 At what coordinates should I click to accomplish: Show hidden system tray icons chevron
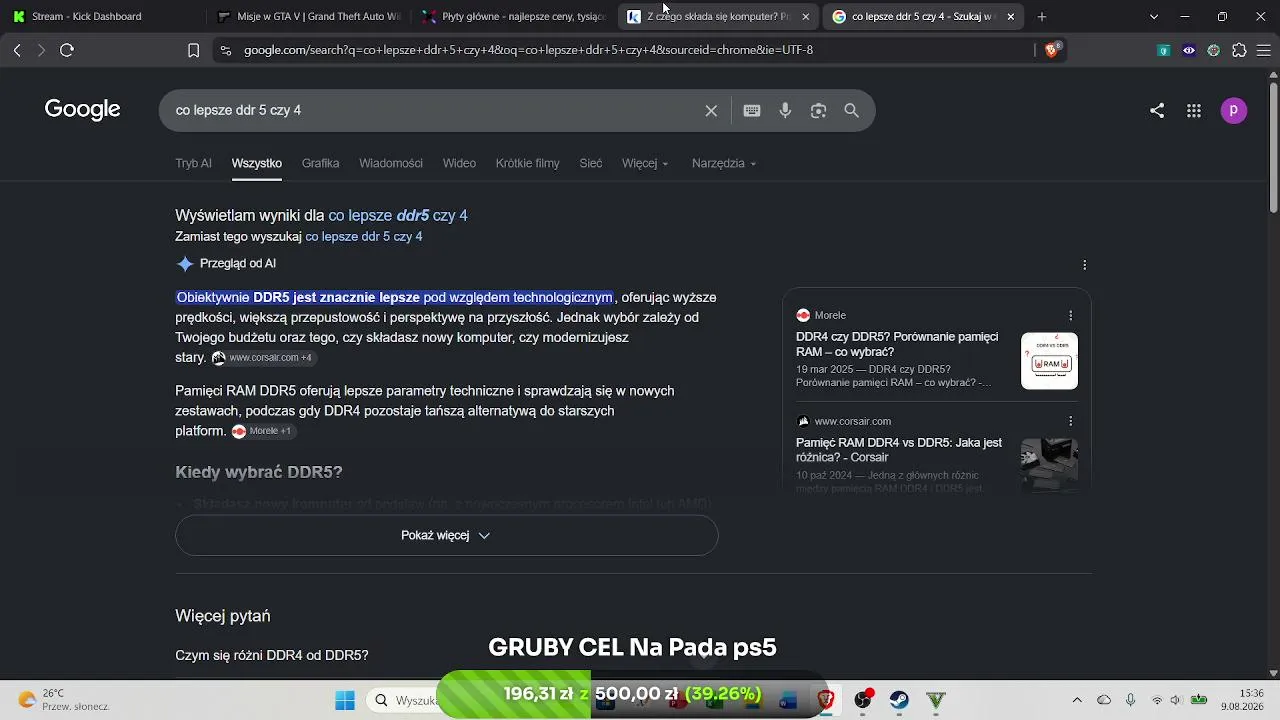(x=1077, y=700)
